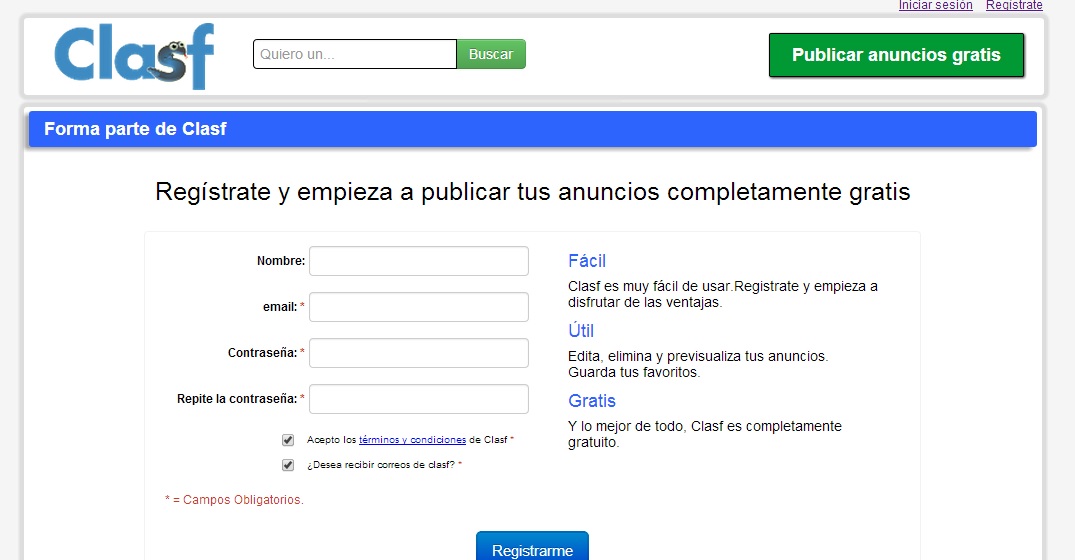Open the Iniciar sesión link
1075x560 pixels.
click(935, 5)
